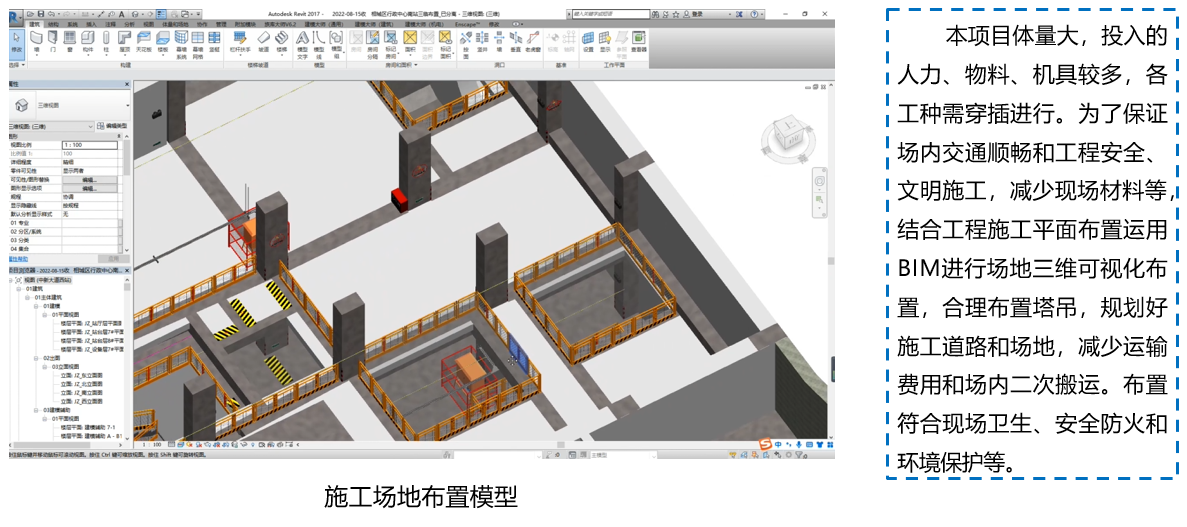Open the work plane Viewer (查看器)
The width and height of the screenshot is (1187, 527).
pos(639,42)
